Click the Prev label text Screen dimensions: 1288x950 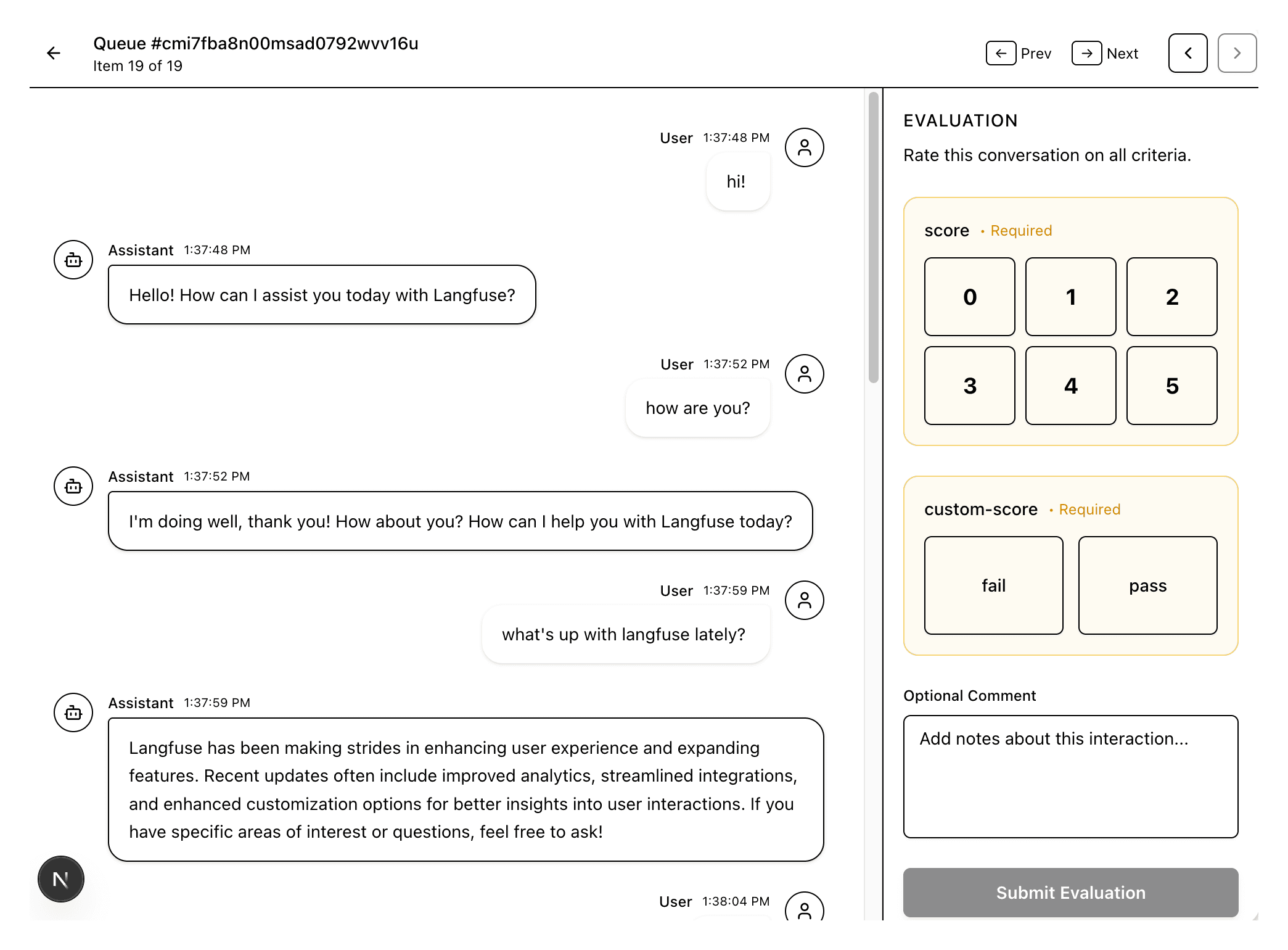click(x=1035, y=54)
